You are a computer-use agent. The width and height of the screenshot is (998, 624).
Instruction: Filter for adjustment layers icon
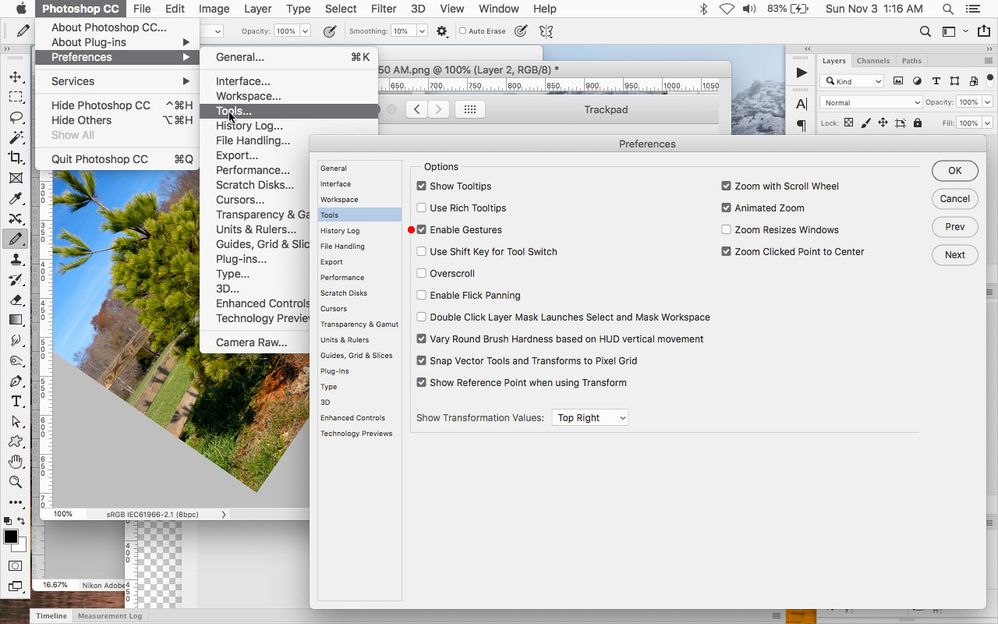coord(917,81)
